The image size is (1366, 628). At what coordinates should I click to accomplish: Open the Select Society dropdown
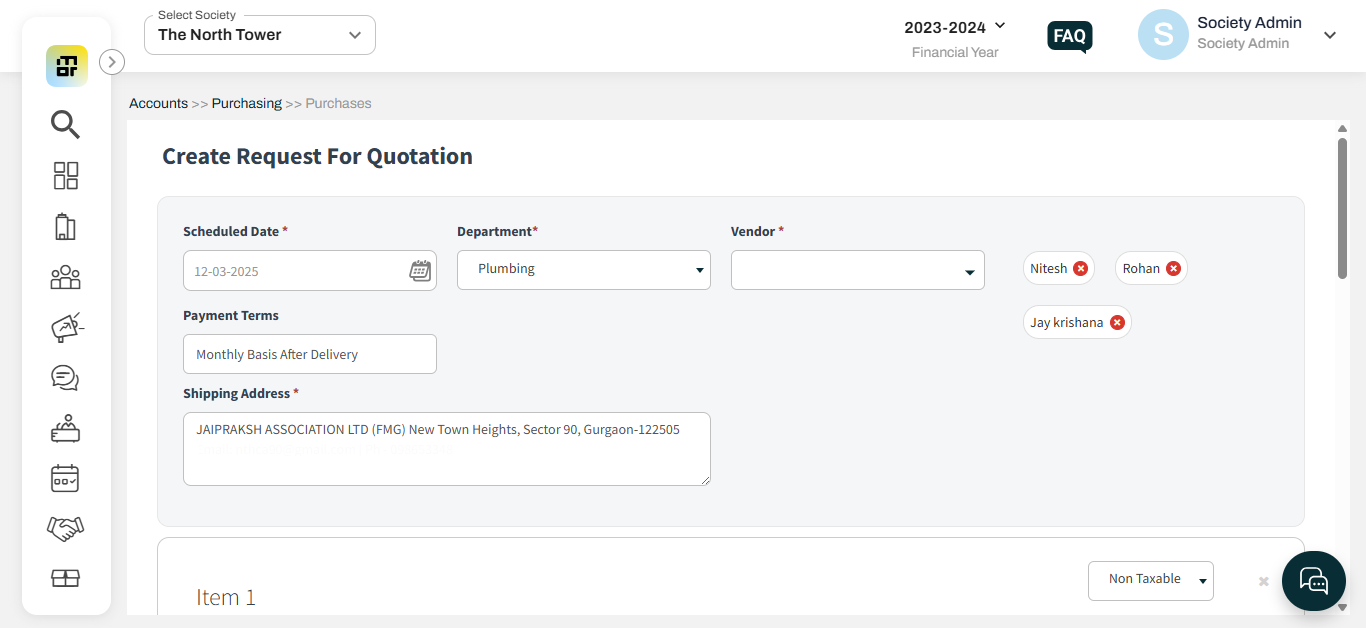click(260, 35)
